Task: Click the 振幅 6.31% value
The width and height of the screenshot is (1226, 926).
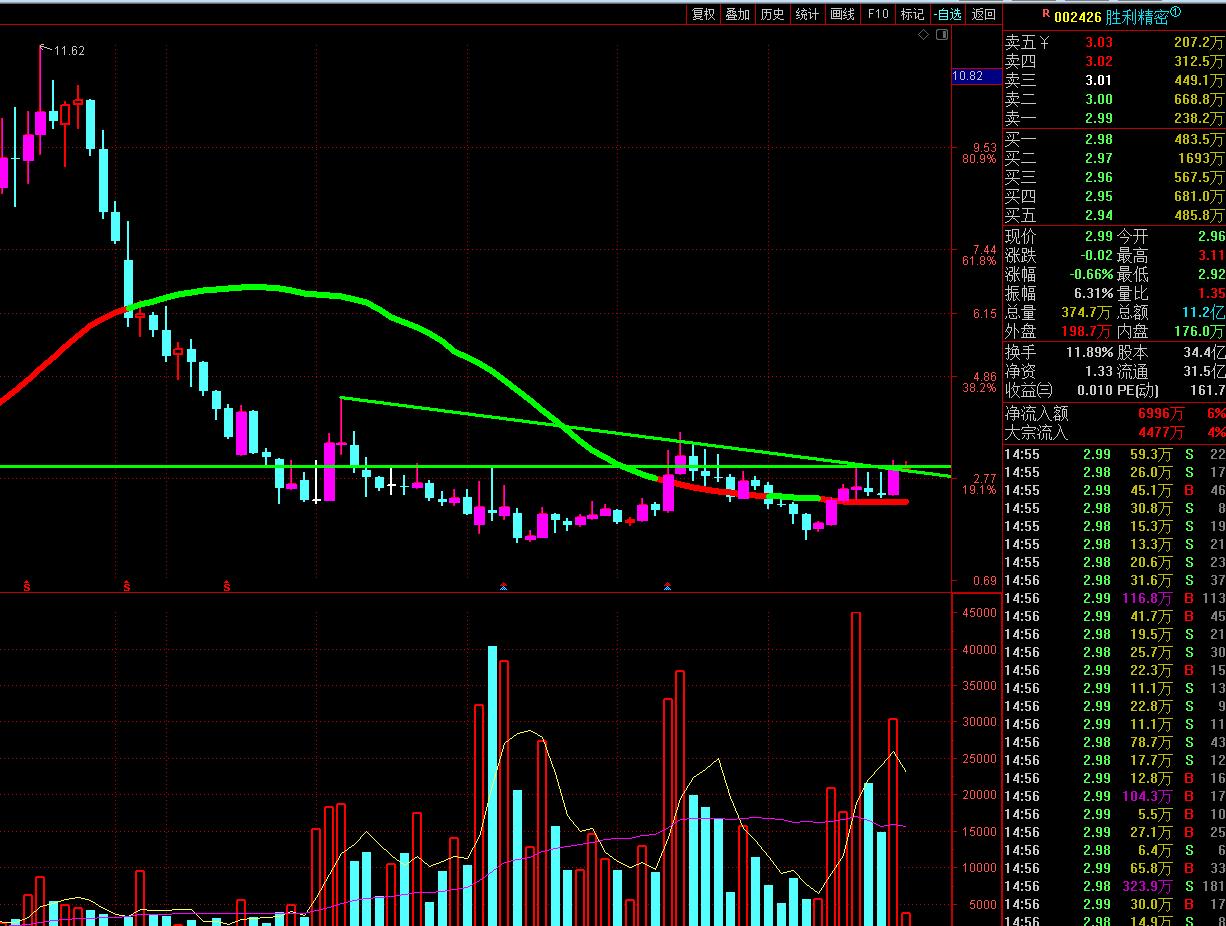Action: click(x=1091, y=293)
